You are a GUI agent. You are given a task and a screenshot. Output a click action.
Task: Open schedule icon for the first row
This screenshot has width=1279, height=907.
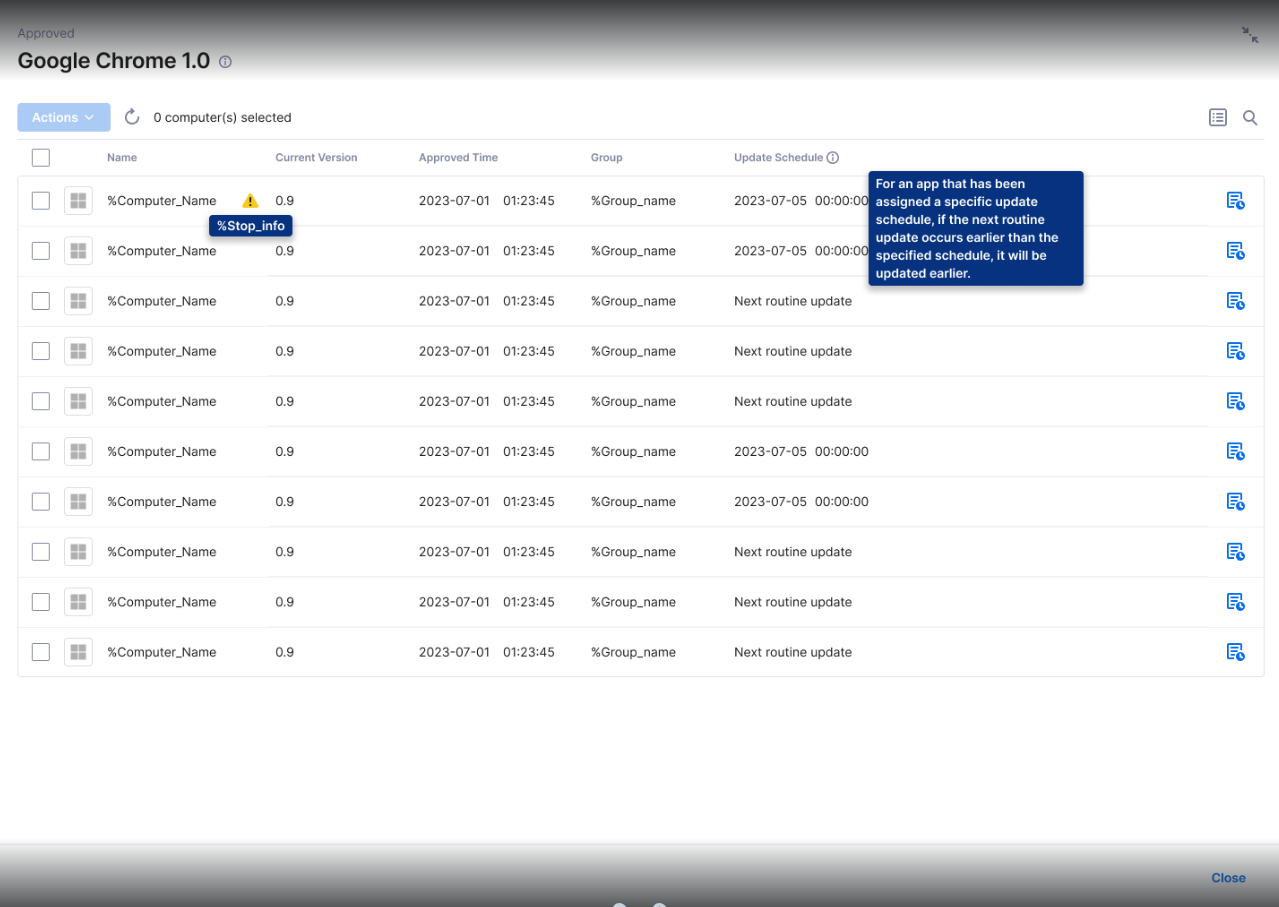(x=1235, y=201)
